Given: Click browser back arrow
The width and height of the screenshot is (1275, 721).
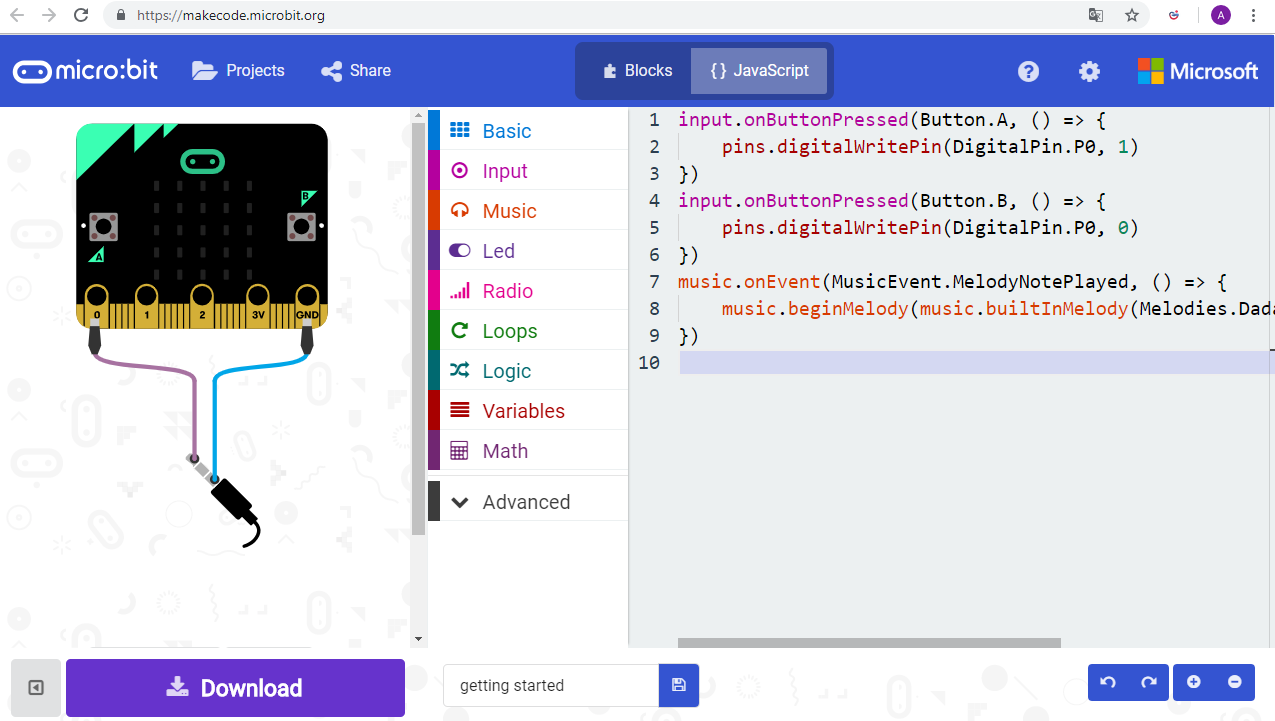Looking at the screenshot, I should pos(17,15).
